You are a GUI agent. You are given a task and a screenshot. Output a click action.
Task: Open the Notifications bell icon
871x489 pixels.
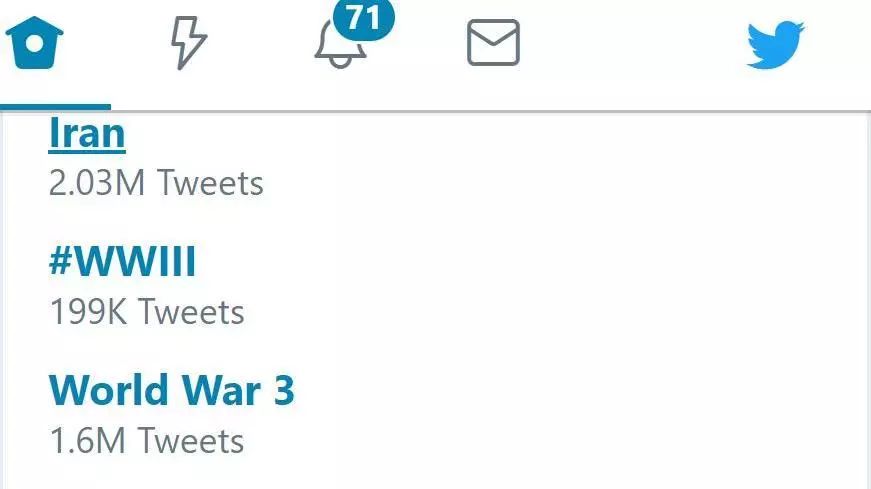pyautogui.click(x=340, y=47)
